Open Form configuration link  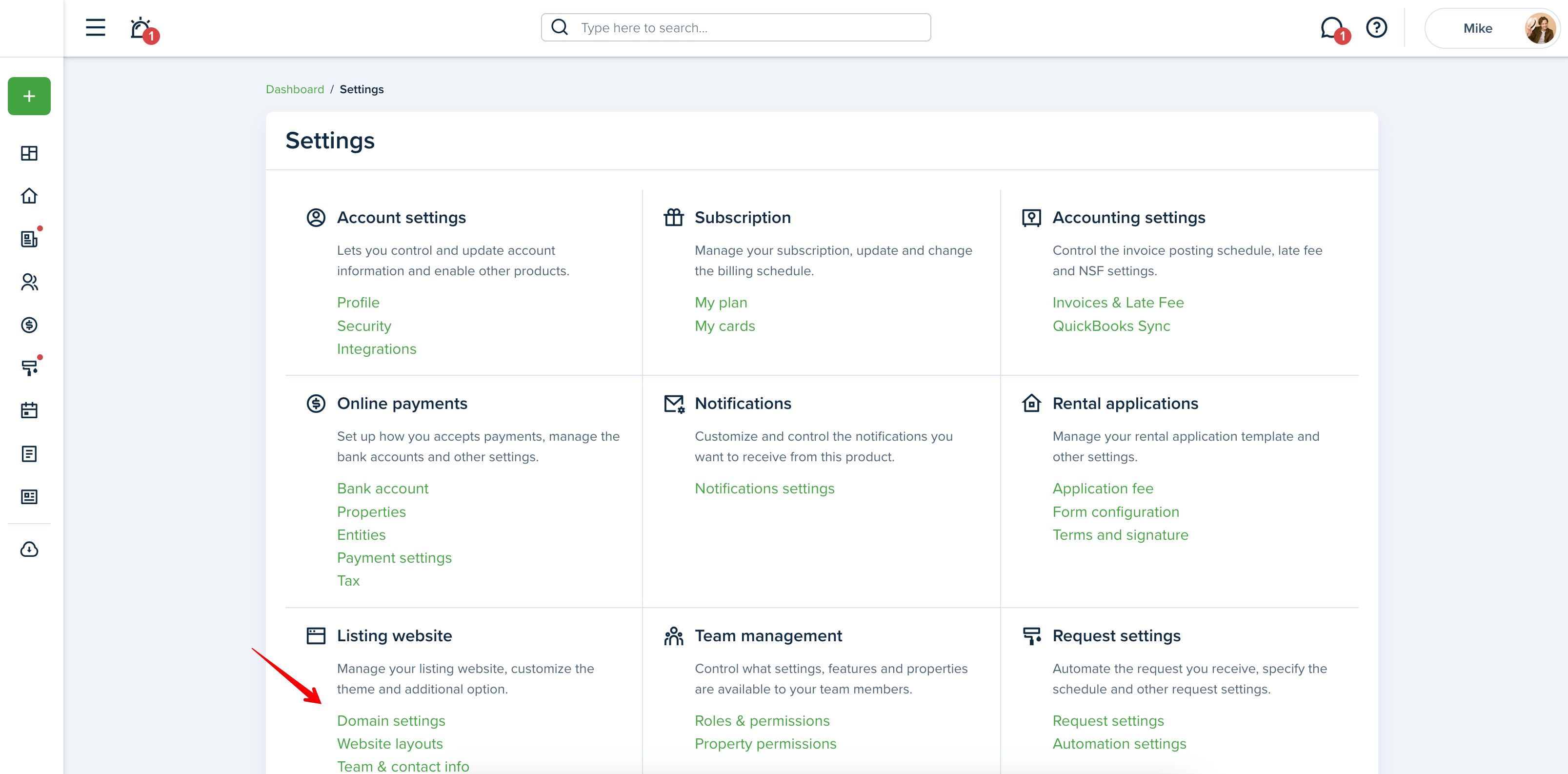pyautogui.click(x=1116, y=512)
